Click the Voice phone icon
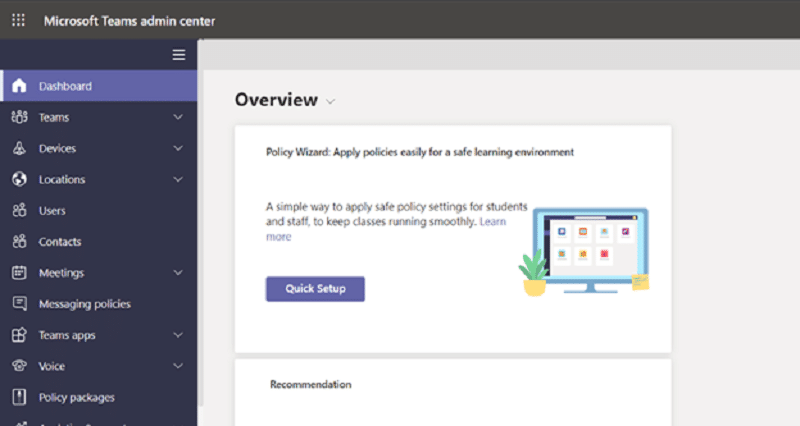 pos(19,366)
